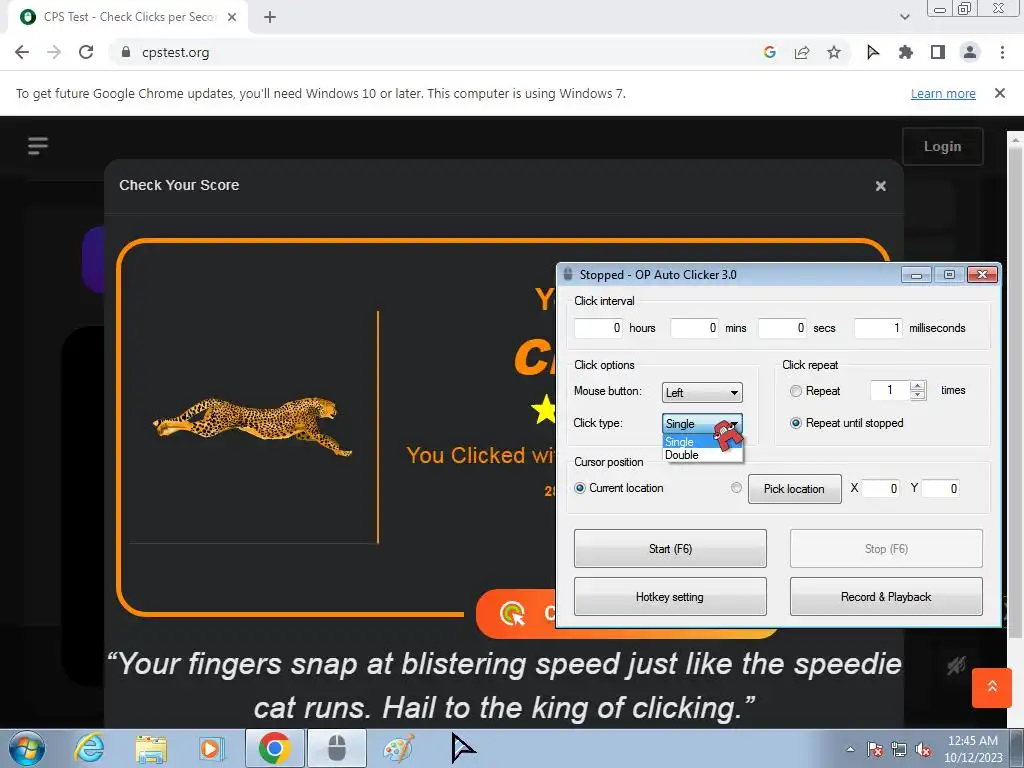The image size is (1024, 768).
Task: Switch to Chrome on the taskbar
Action: tap(274, 749)
